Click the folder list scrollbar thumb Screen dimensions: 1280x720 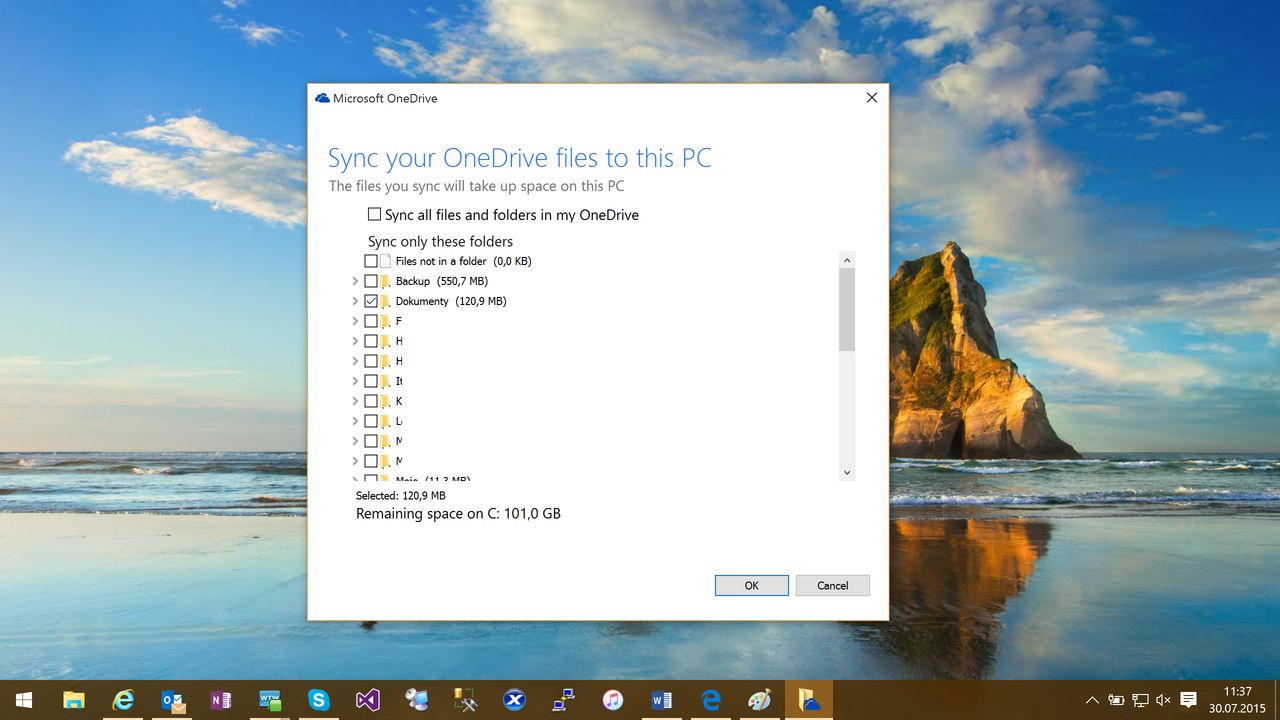tap(847, 310)
